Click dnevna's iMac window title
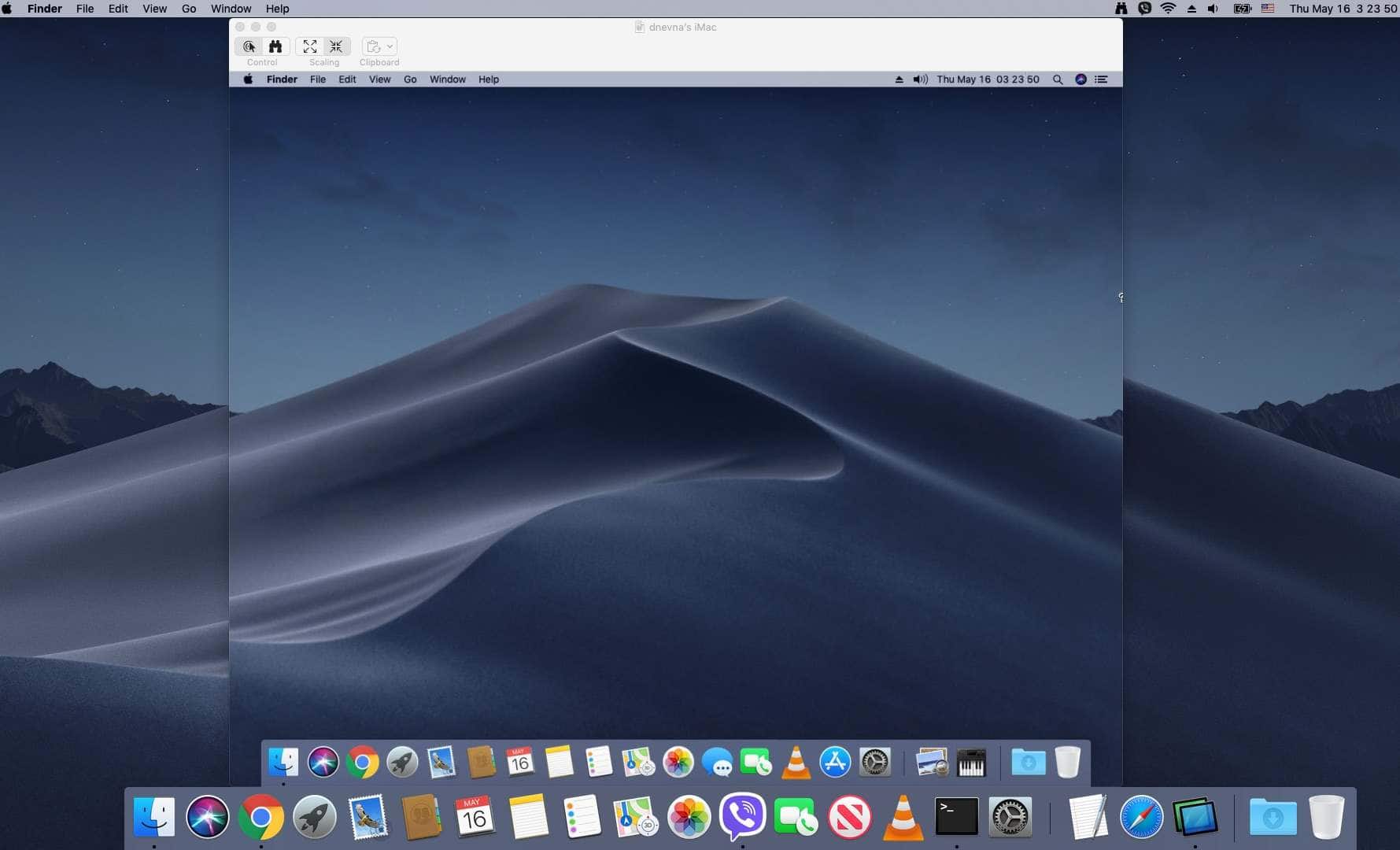Image resolution: width=1400 pixels, height=850 pixels. pyautogui.click(x=682, y=27)
